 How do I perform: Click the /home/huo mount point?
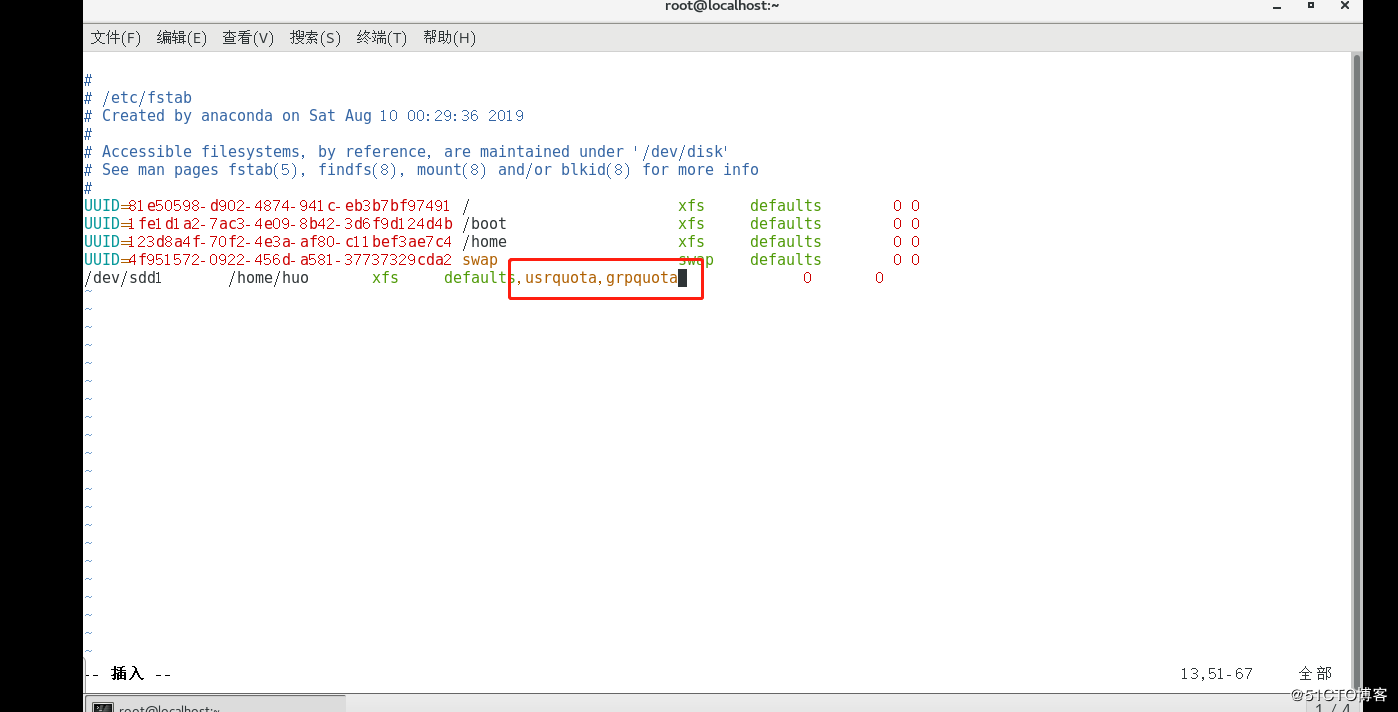coord(268,278)
